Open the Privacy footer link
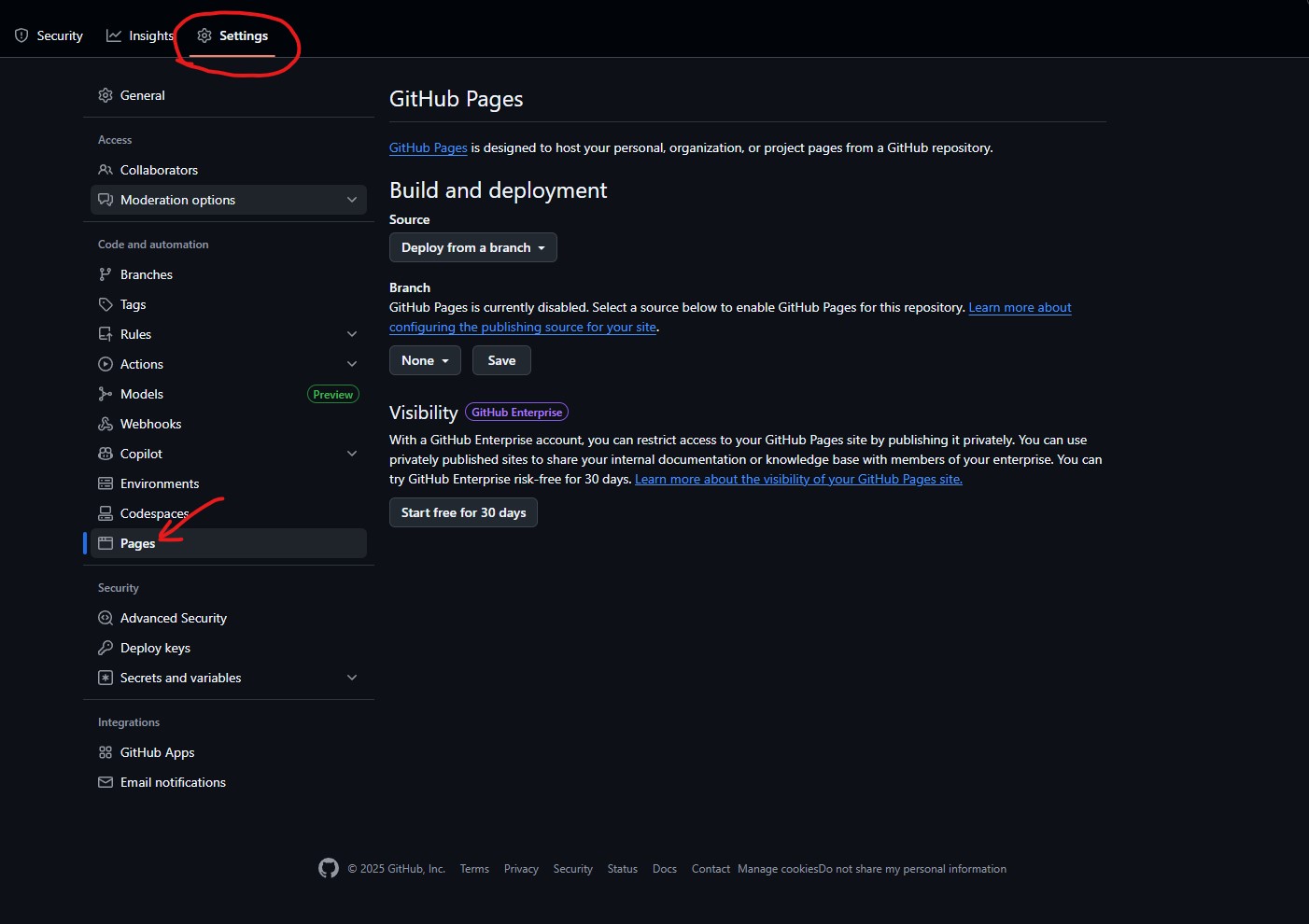 pyautogui.click(x=521, y=869)
